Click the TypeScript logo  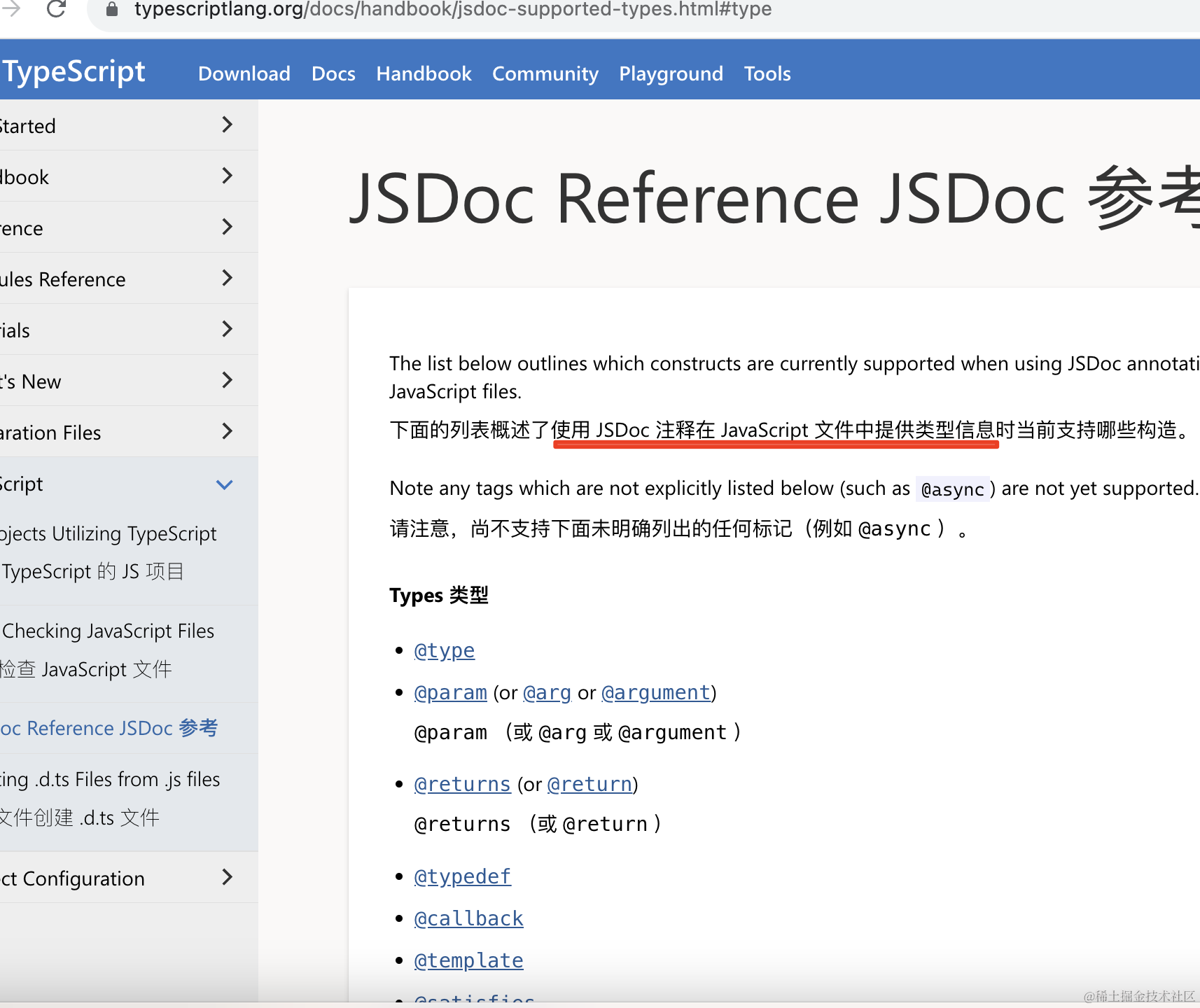(74, 71)
